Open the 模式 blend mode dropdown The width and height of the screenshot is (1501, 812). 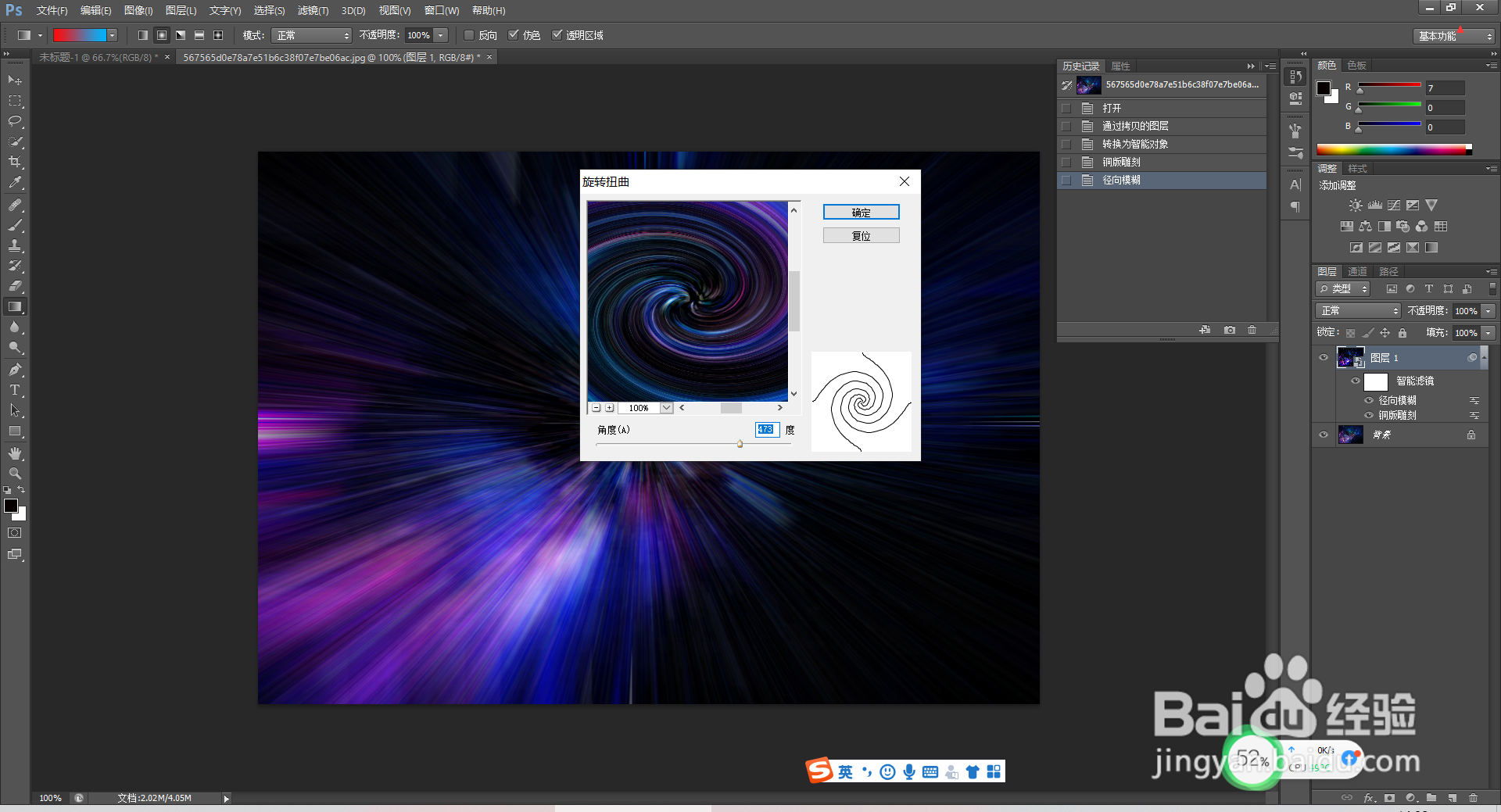tap(312, 35)
